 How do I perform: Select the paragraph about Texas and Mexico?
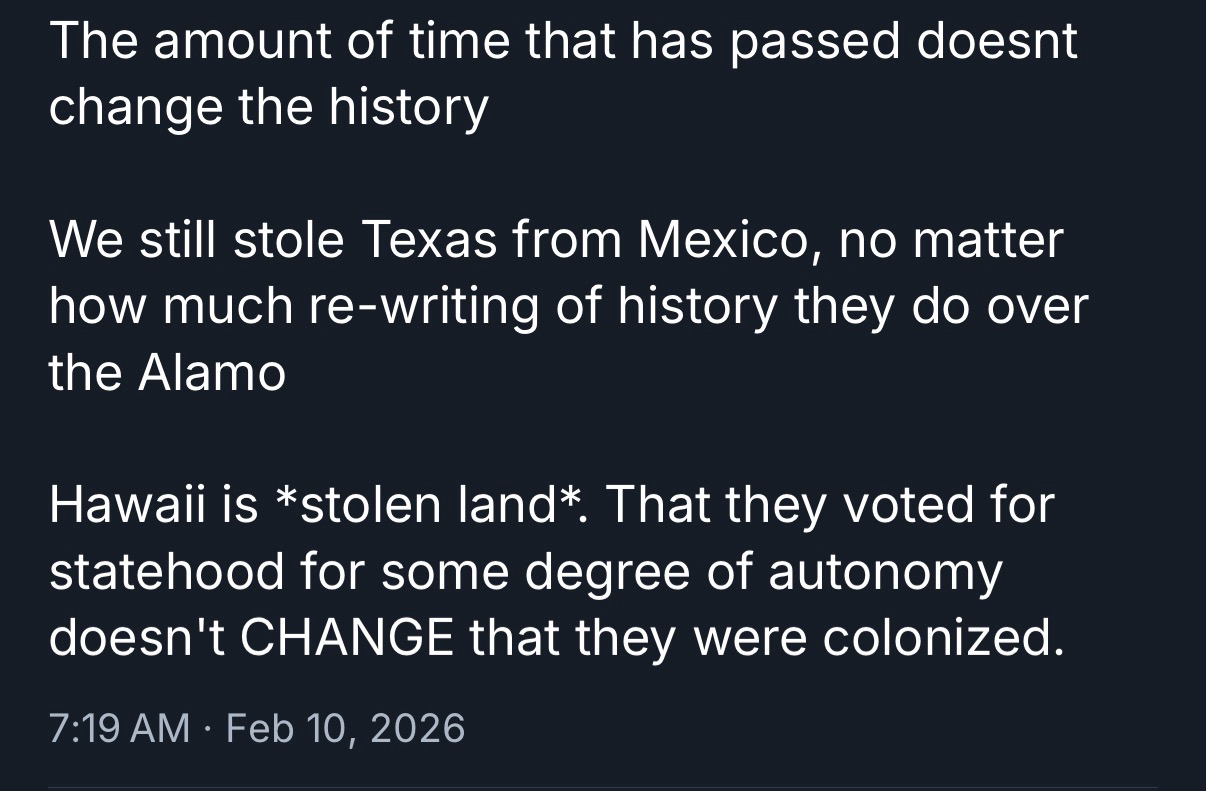click(x=566, y=307)
